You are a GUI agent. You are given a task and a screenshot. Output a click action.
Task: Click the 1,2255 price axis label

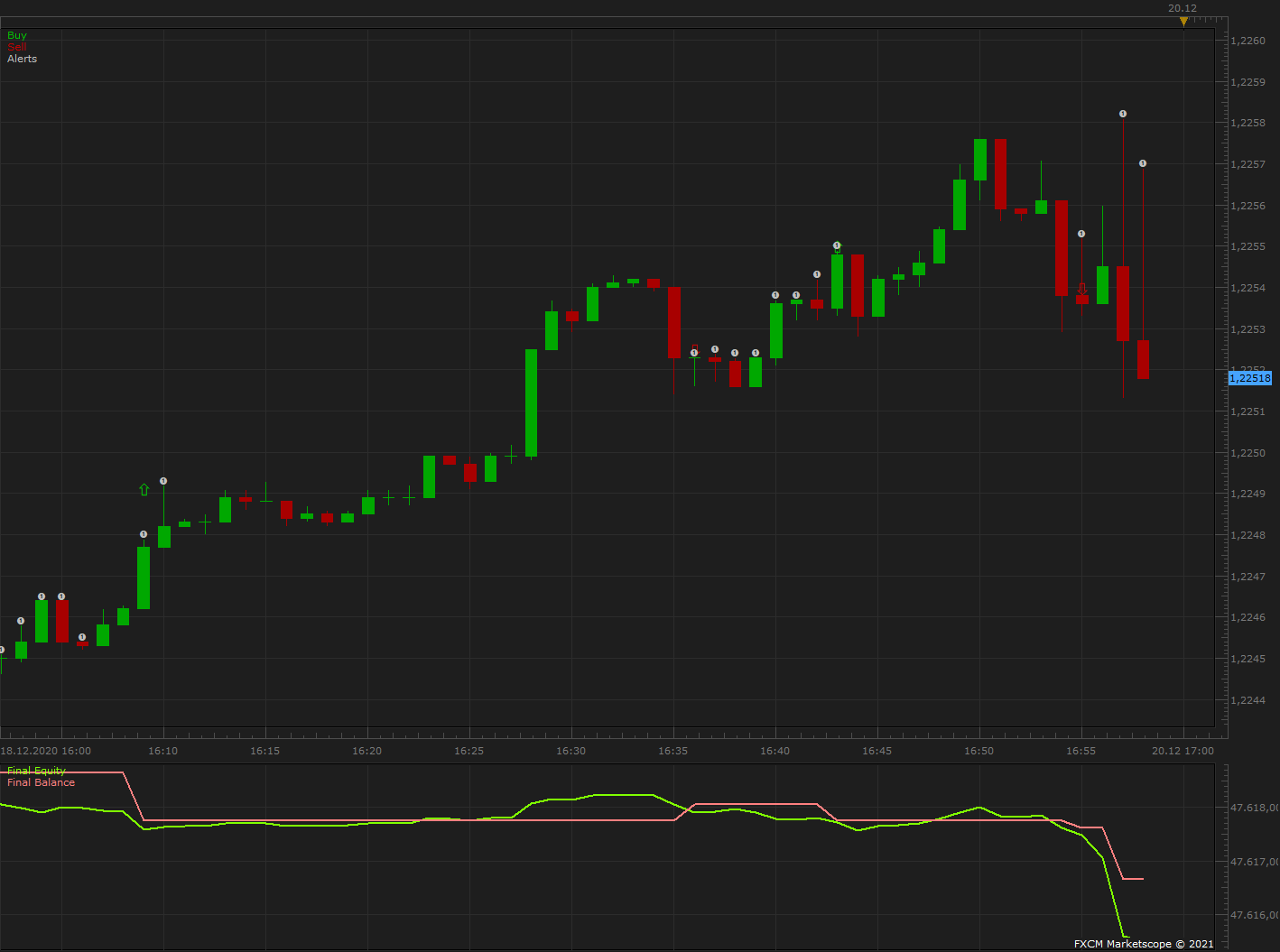pyautogui.click(x=1248, y=246)
